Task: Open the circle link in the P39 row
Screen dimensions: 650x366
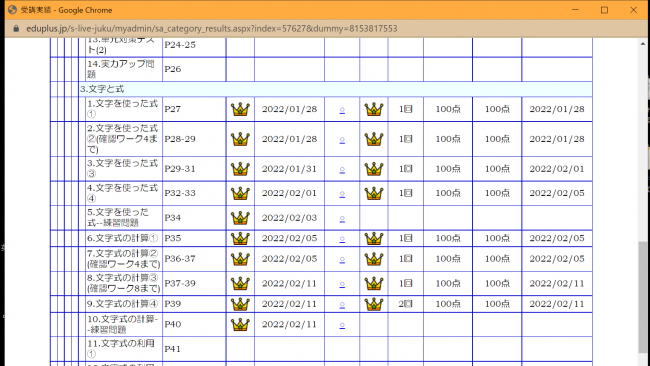Action: click(342, 304)
